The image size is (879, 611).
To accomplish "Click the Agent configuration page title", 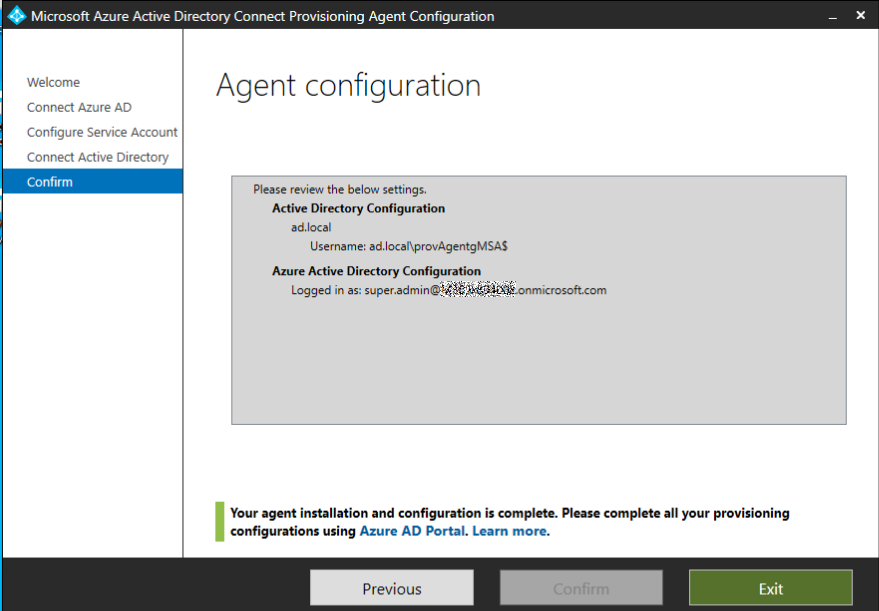I will (x=348, y=85).
